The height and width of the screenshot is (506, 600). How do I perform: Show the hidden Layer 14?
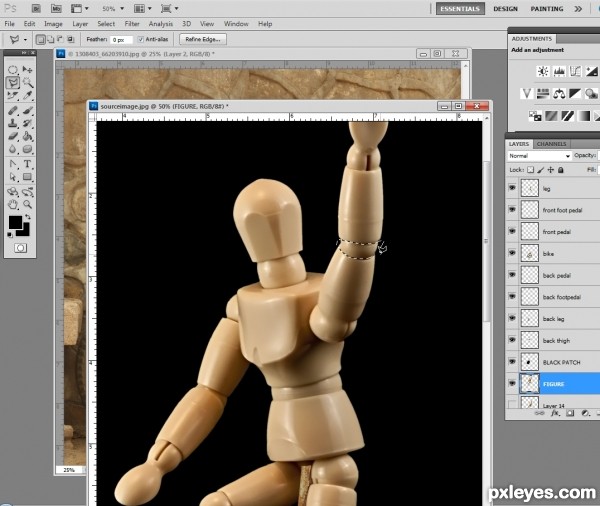point(512,404)
